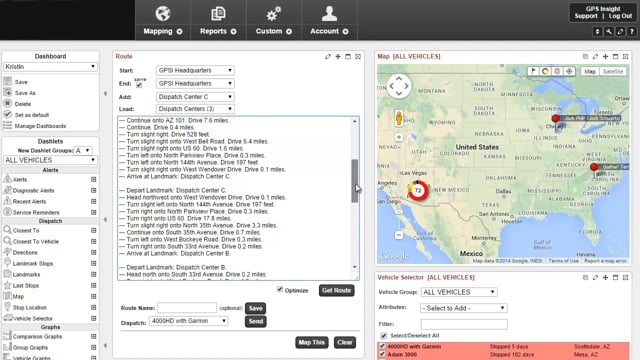Open the New Dashlet Groups dropdown
The height and width of the screenshot is (360, 640).
pyautogui.click(x=82, y=151)
